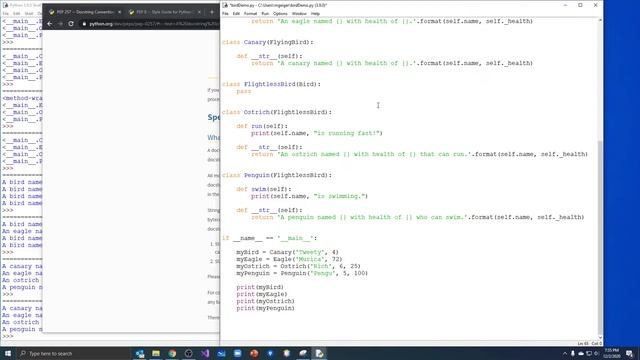Screen dimensions: 640x360
Task: Click the microphone tray icon
Action: tap(573, 353)
